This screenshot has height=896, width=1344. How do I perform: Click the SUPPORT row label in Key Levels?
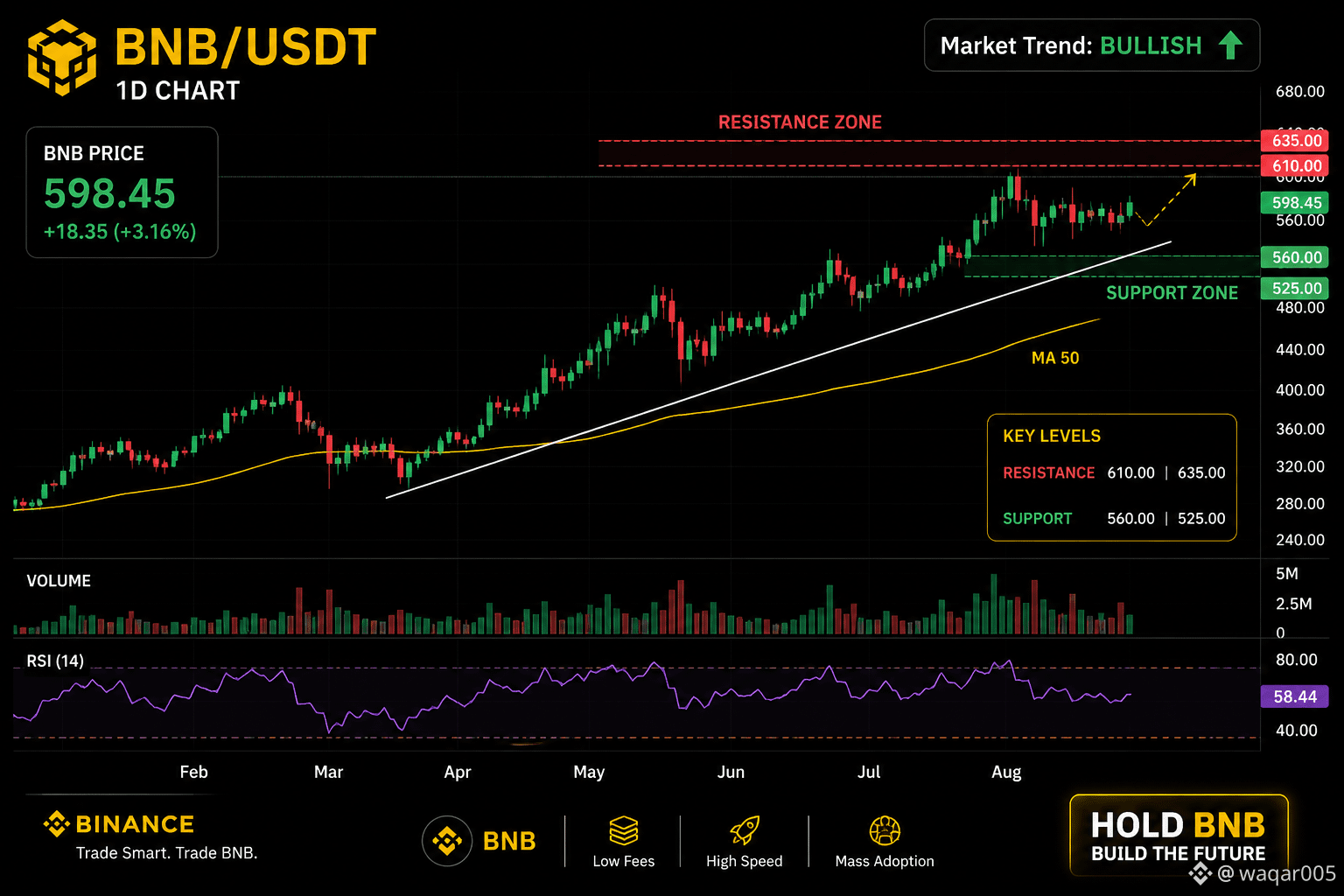1037,518
